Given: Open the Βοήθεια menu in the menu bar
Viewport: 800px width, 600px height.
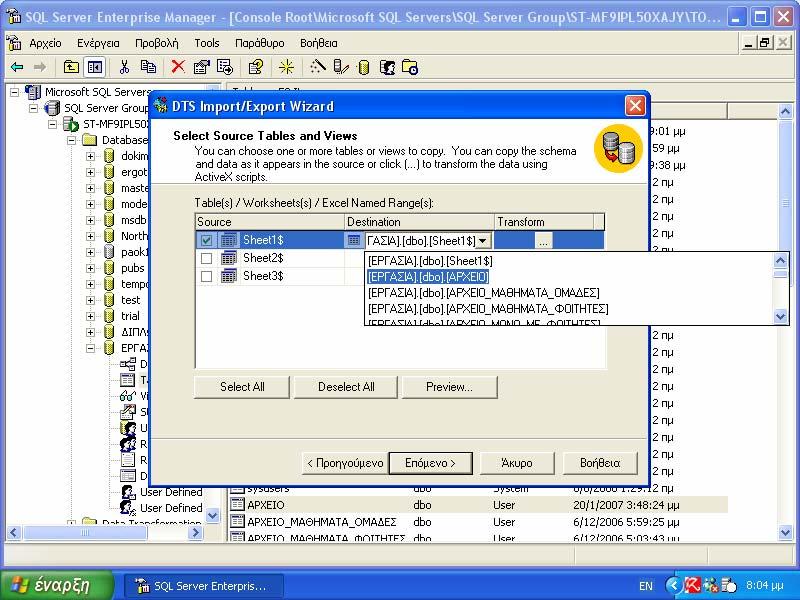Looking at the screenshot, I should (x=319, y=43).
